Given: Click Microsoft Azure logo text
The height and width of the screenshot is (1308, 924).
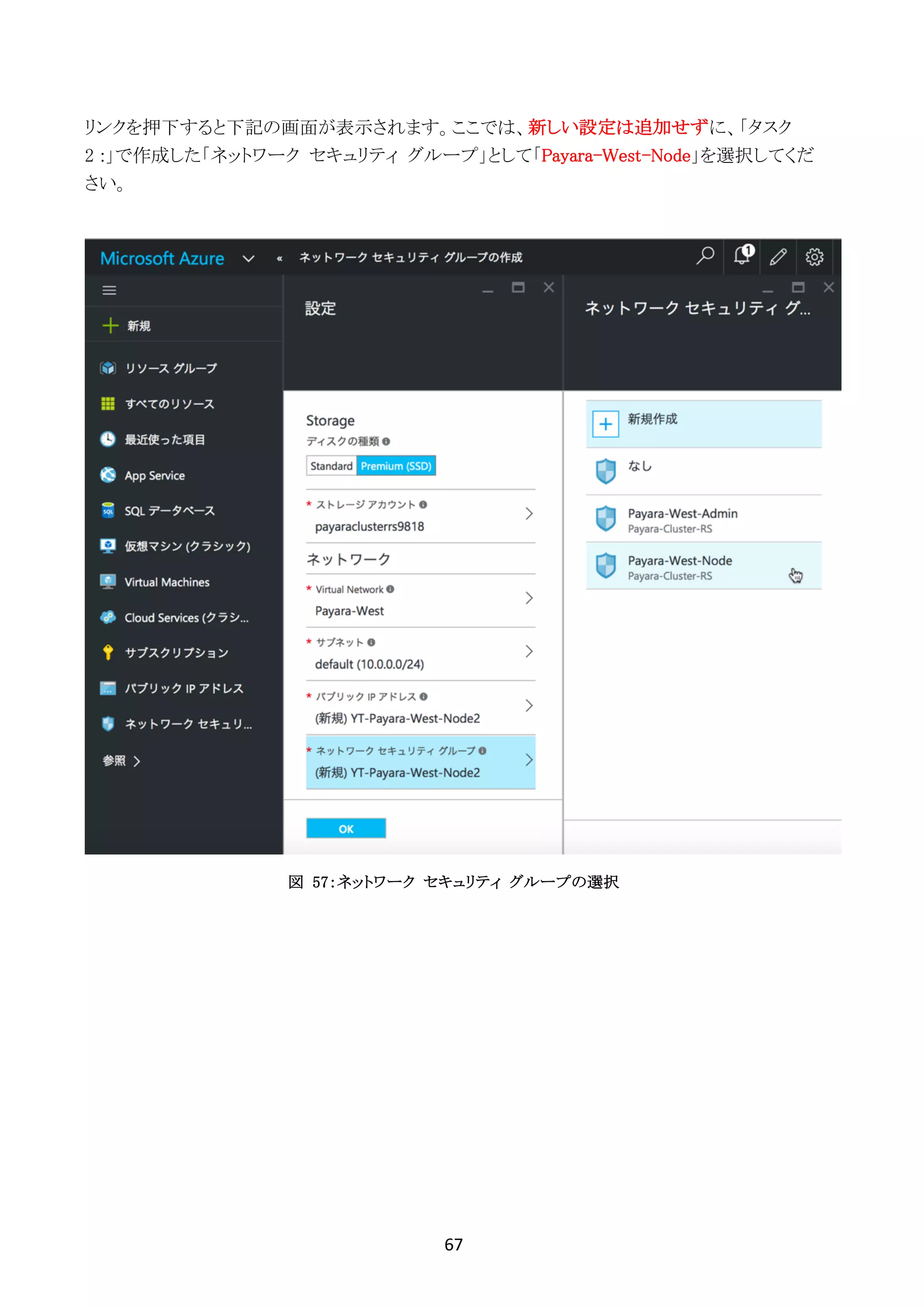Looking at the screenshot, I should coord(162,259).
